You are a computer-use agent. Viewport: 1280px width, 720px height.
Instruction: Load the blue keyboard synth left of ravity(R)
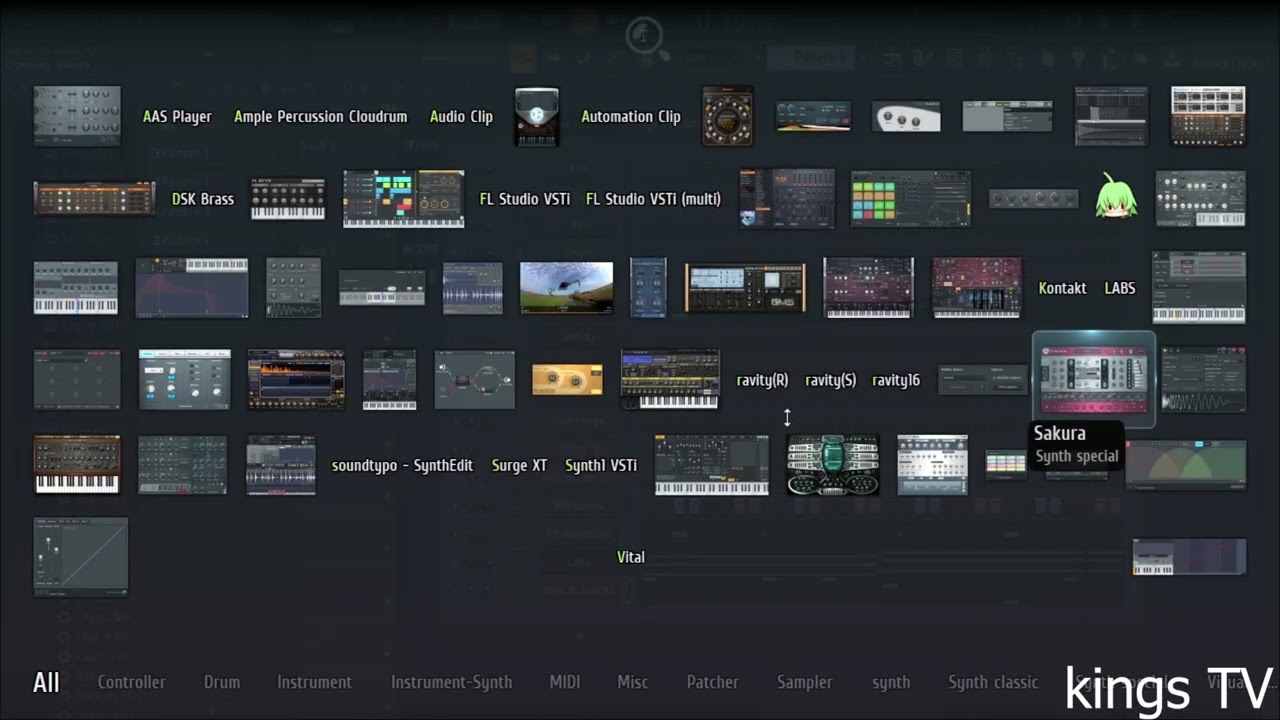tap(670, 379)
